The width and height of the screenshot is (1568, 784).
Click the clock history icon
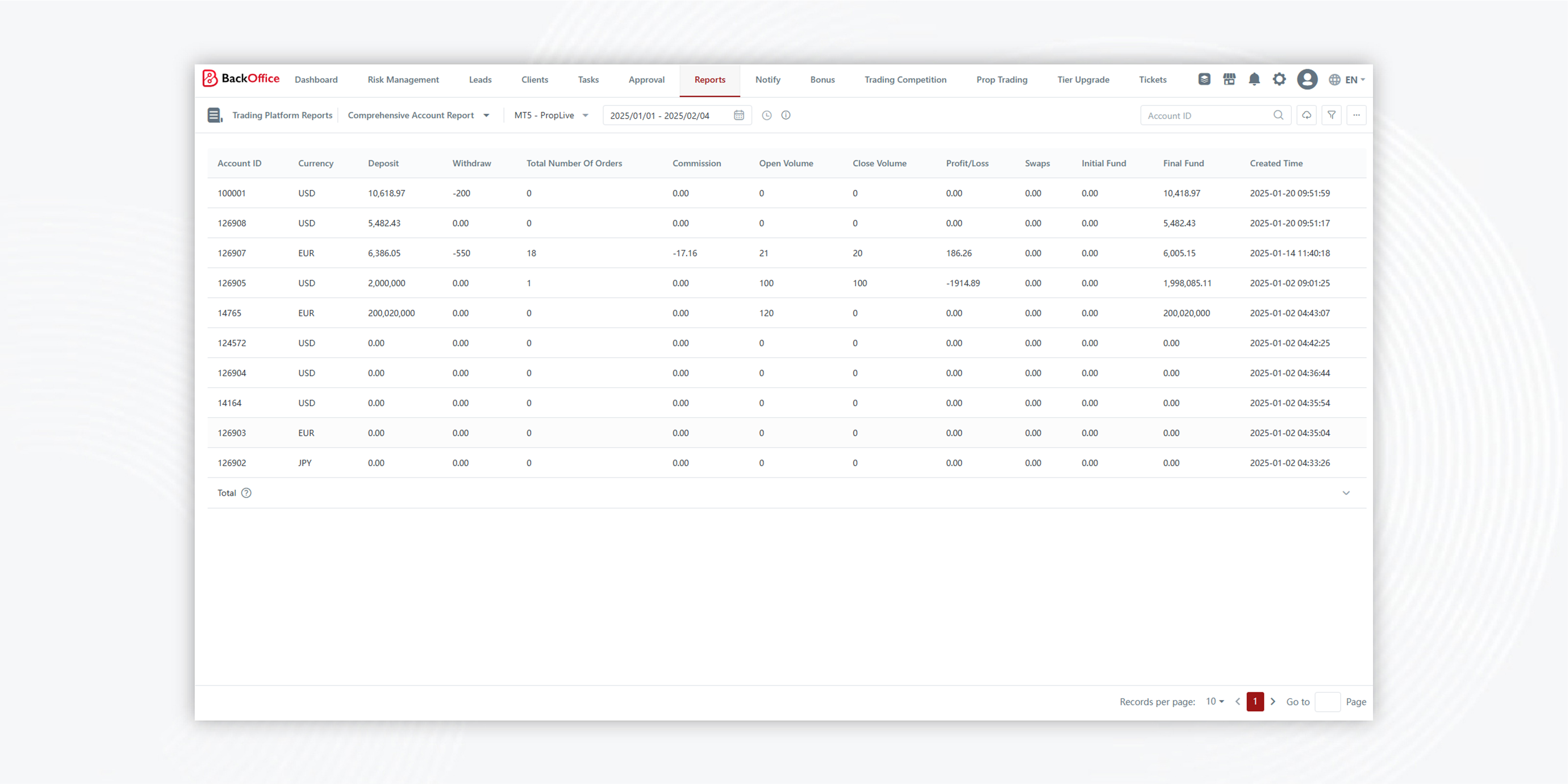(x=767, y=115)
